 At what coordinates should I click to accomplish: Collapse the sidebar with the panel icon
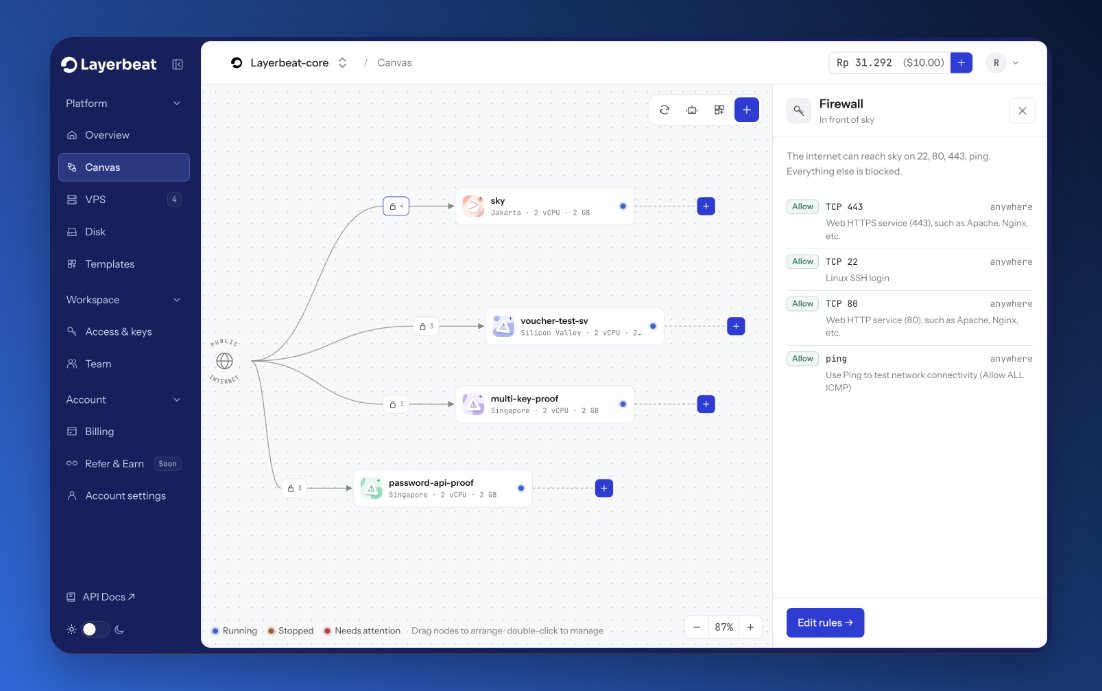[178, 65]
